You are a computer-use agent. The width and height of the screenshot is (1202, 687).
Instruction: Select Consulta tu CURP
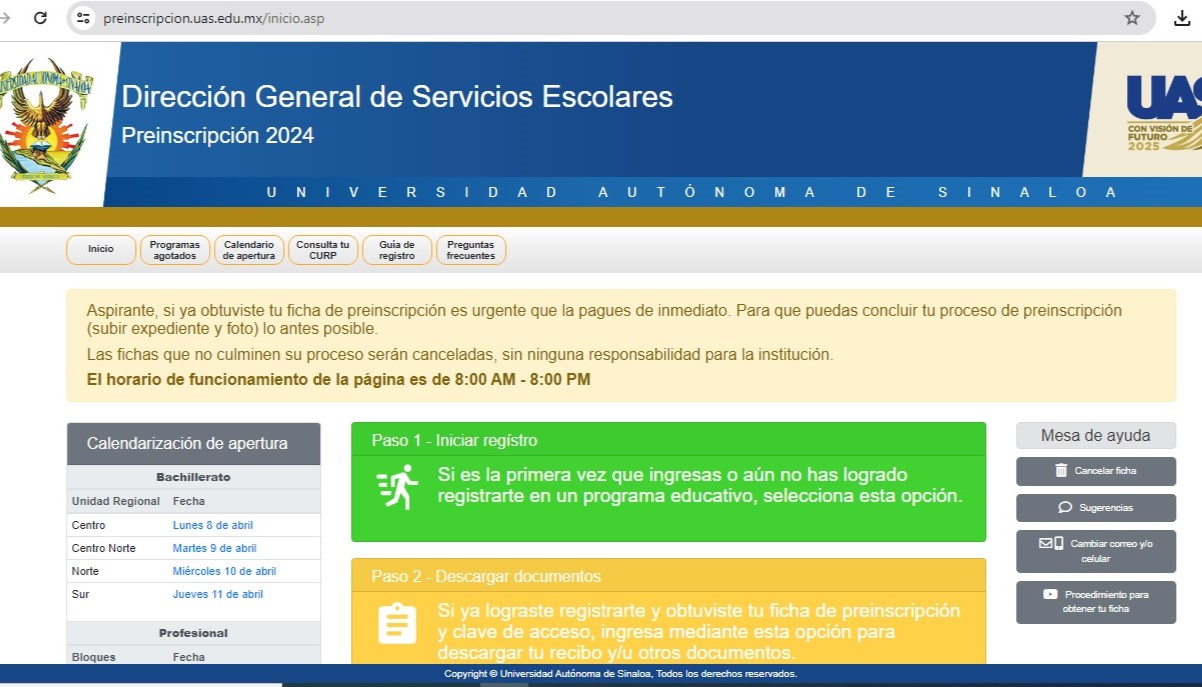tap(323, 250)
